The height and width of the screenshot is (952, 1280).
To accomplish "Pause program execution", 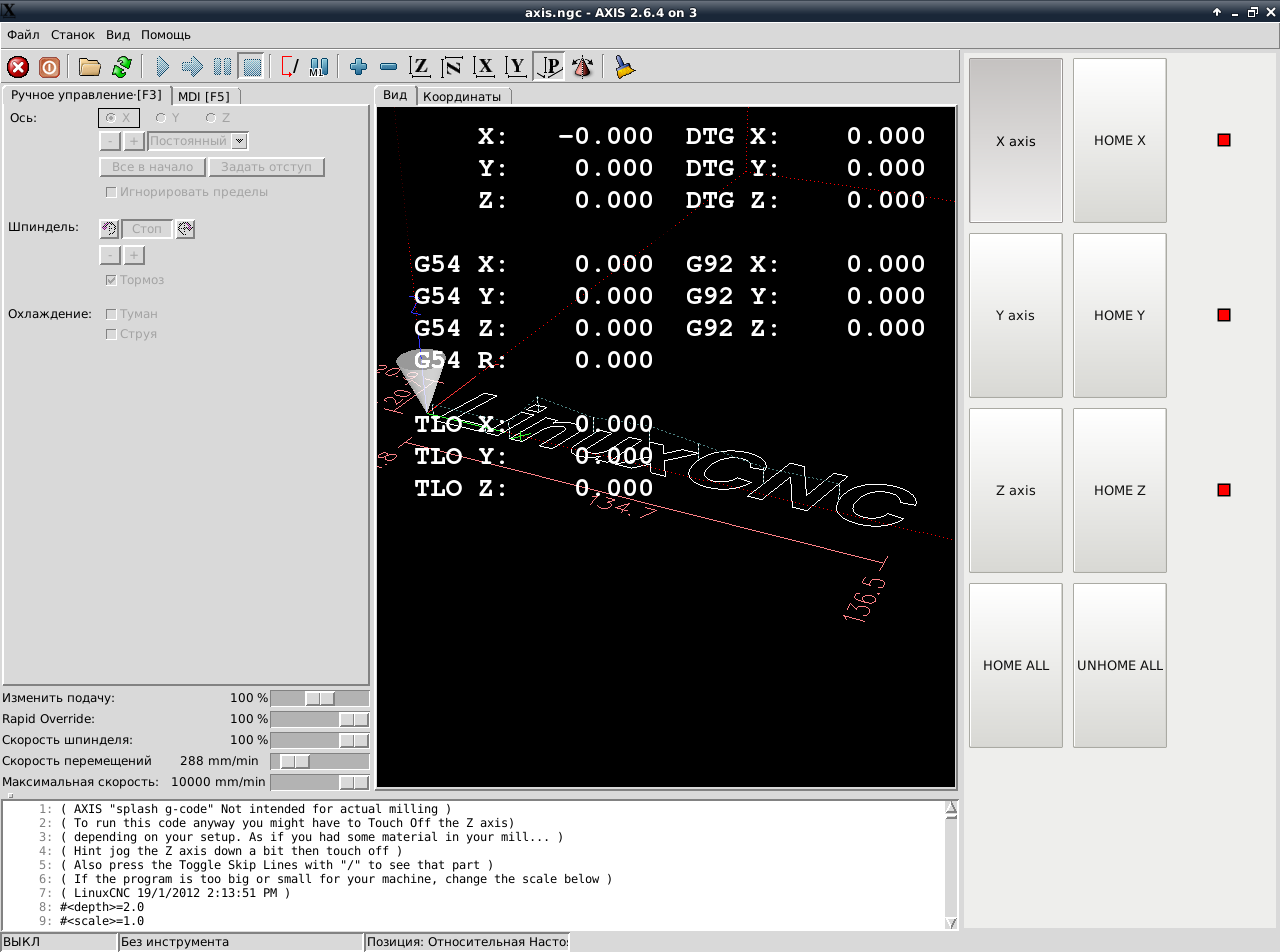I will (222, 67).
